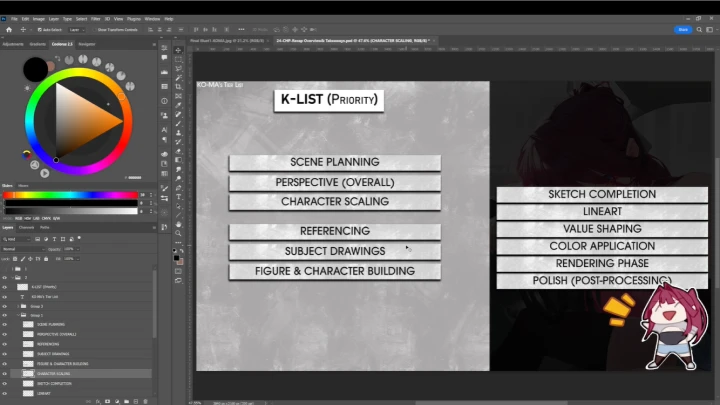Open the blend mode Normal dropdown

23,249
